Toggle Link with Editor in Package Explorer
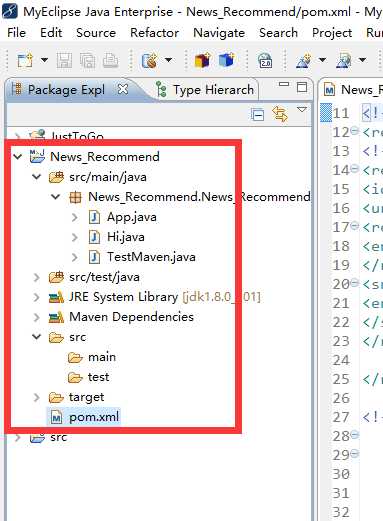Screen dimensions: 383x521 [280, 114]
